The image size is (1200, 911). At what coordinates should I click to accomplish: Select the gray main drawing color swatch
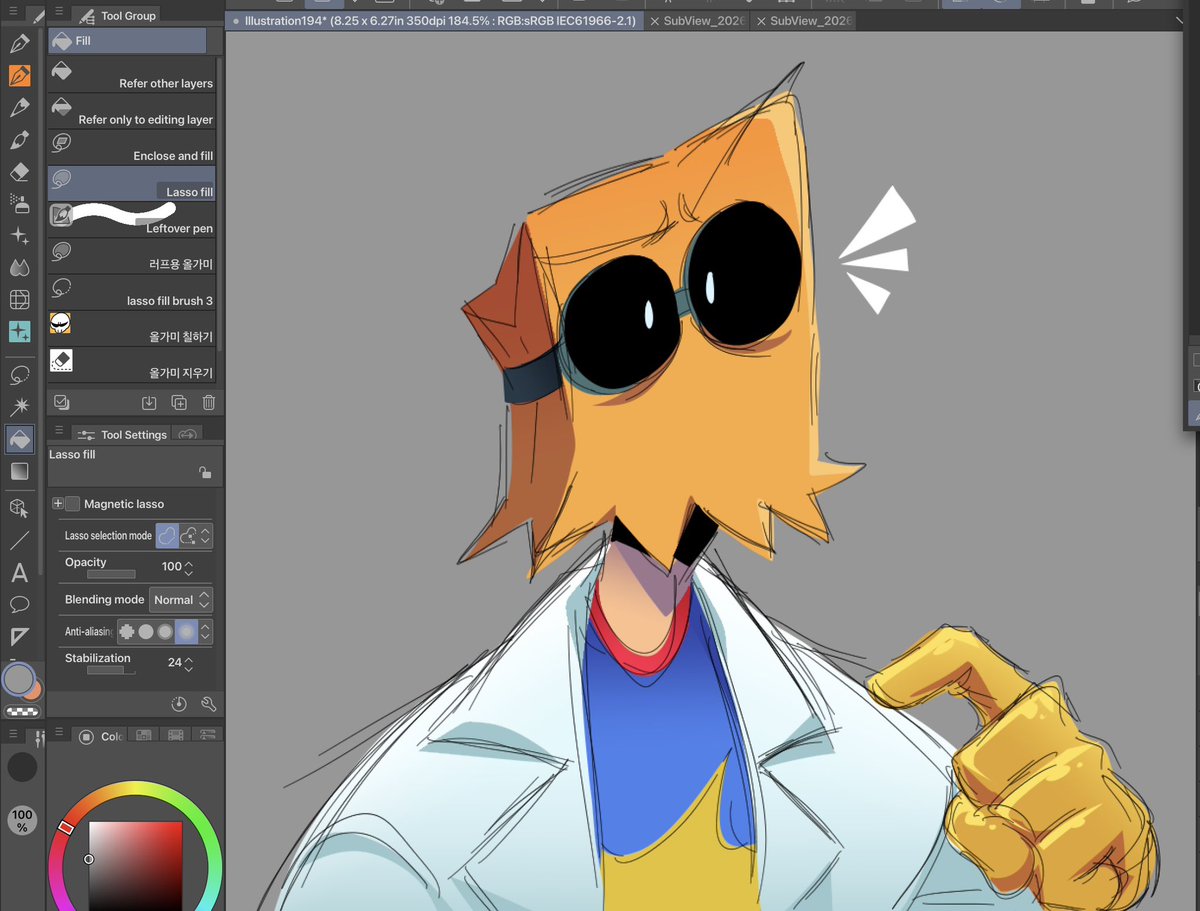click(18, 680)
